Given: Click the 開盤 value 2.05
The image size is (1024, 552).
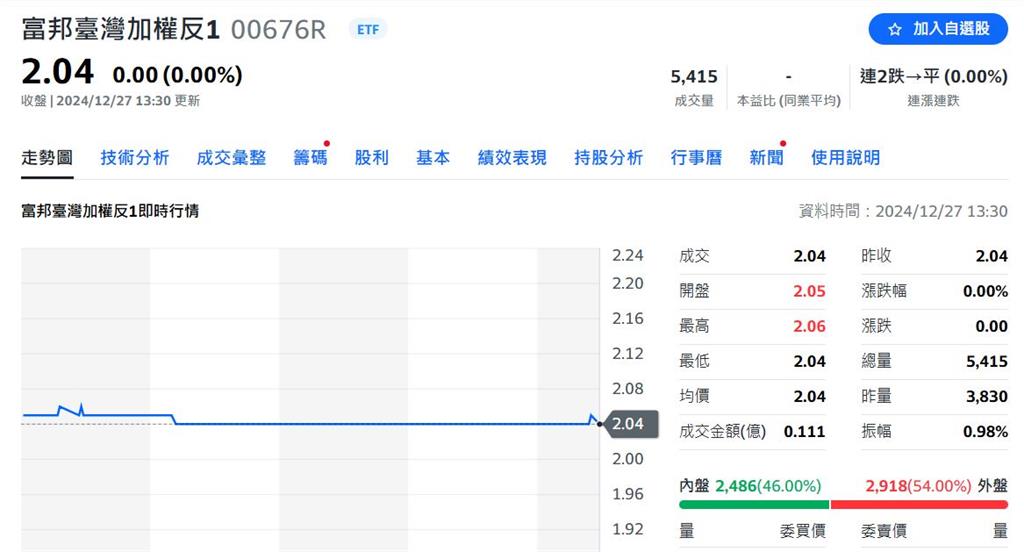Looking at the screenshot, I should [809, 291].
